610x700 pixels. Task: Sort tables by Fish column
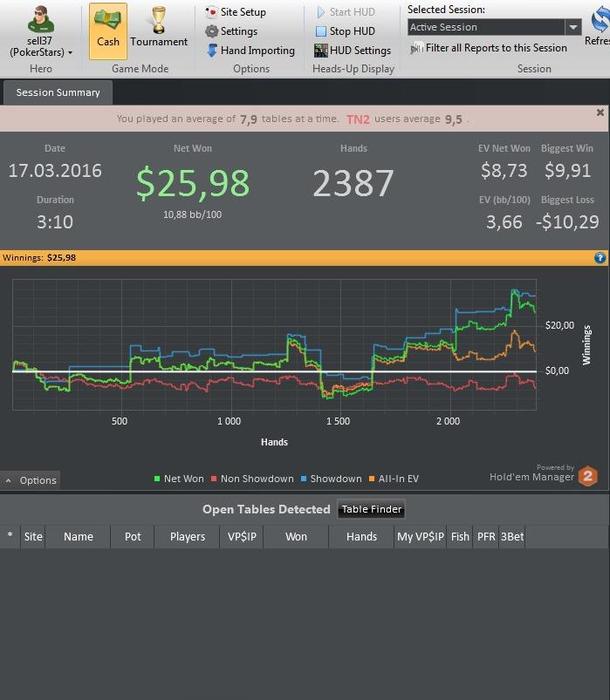[460, 537]
